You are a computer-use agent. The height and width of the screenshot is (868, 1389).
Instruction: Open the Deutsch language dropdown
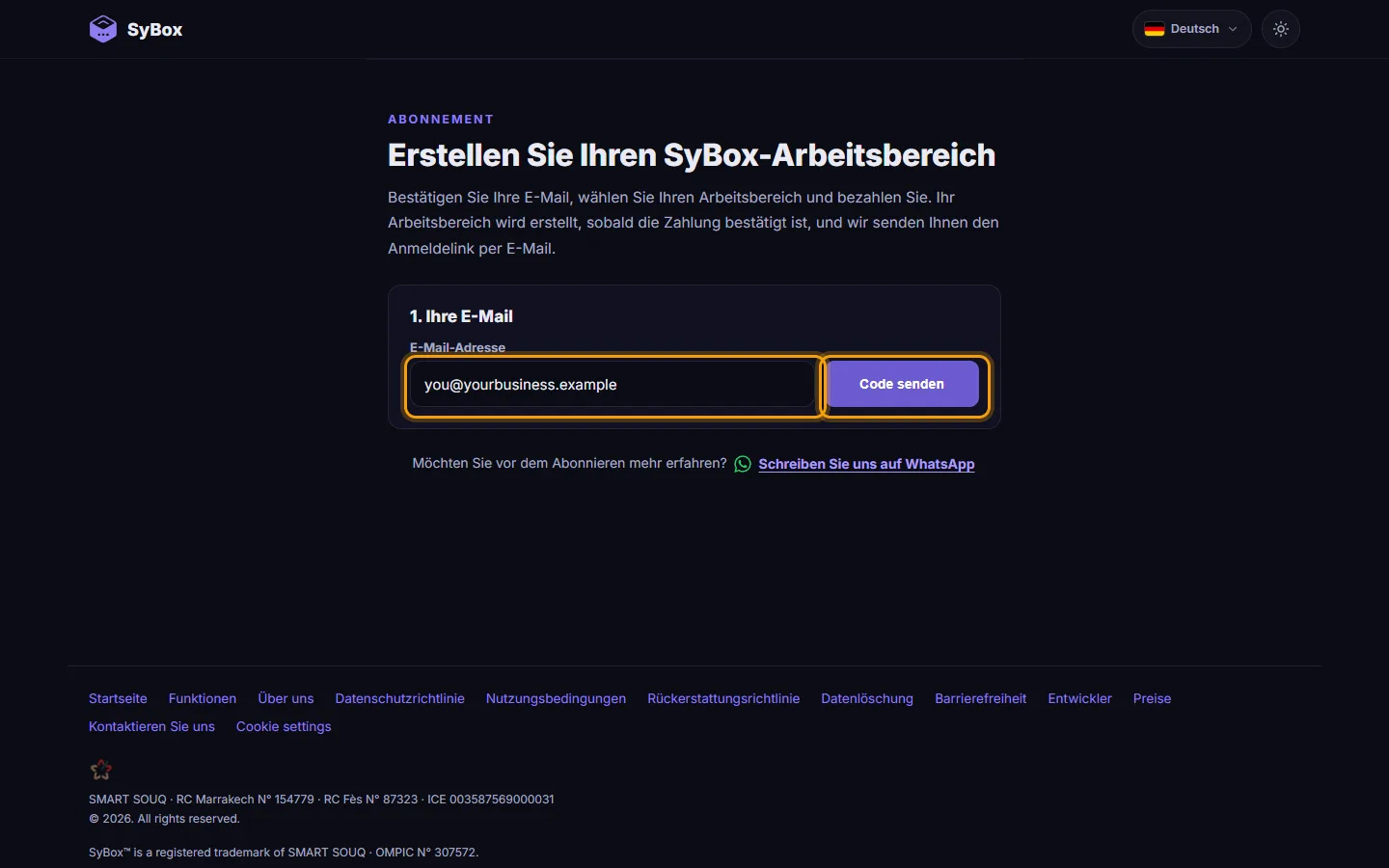tap(1191, 29)
